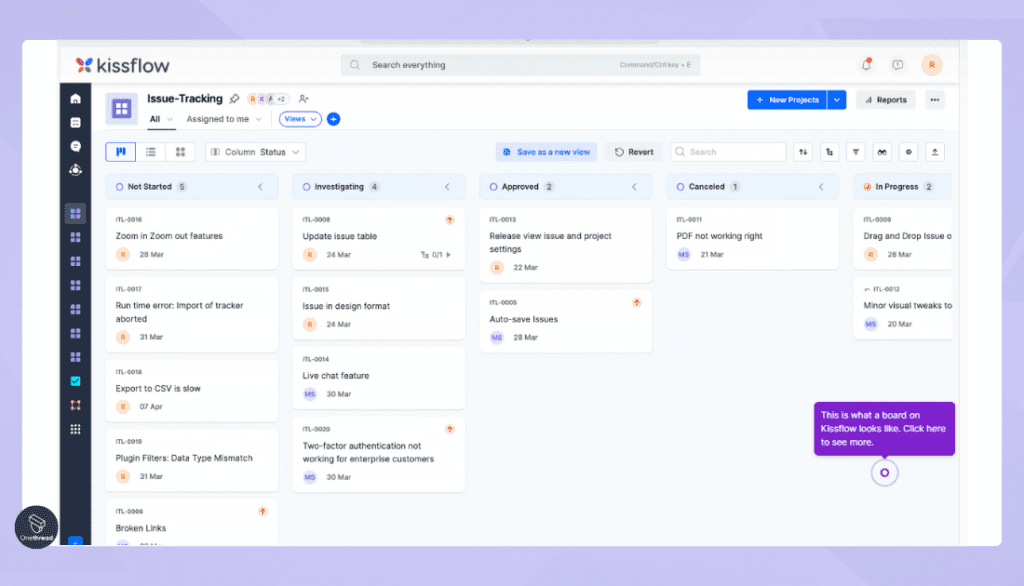Open the user profile avatar
1024x586 pixels.
tap(931, 65)
